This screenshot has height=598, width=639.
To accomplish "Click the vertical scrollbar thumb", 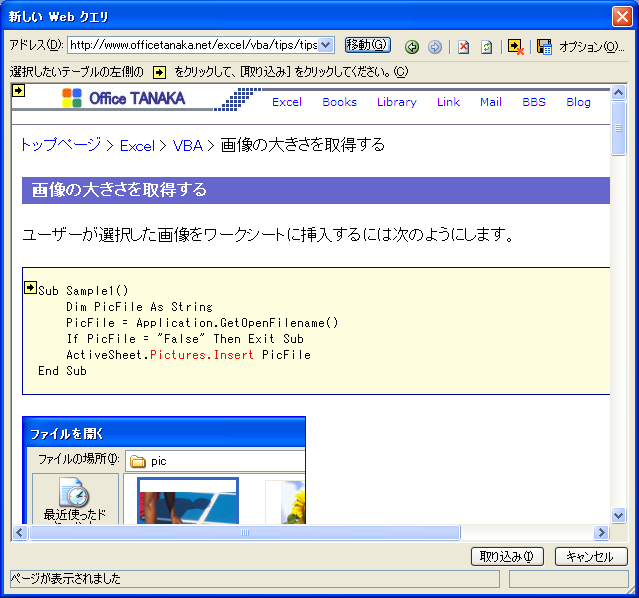I will (x=618, y=128).
